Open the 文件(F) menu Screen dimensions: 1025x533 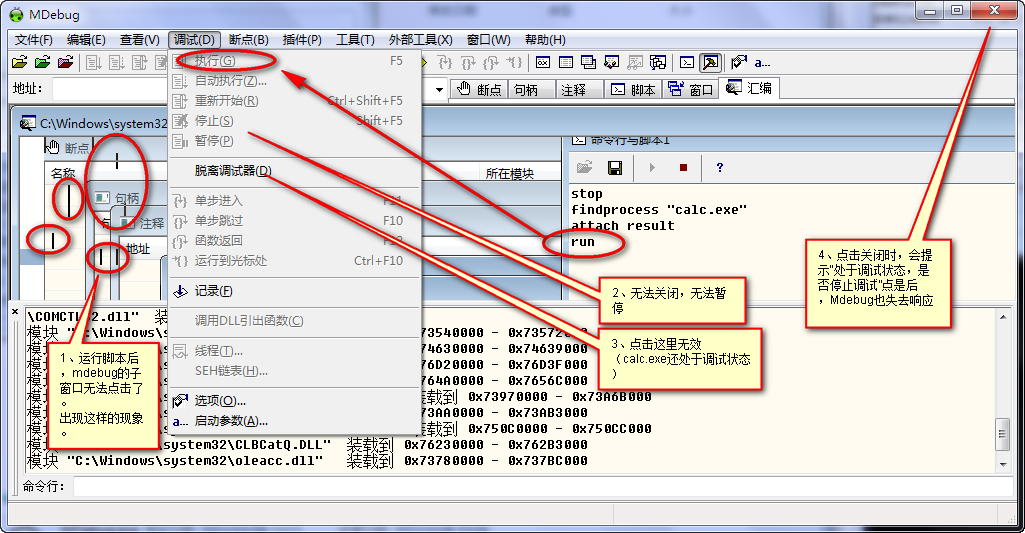[x=33, y=40]
